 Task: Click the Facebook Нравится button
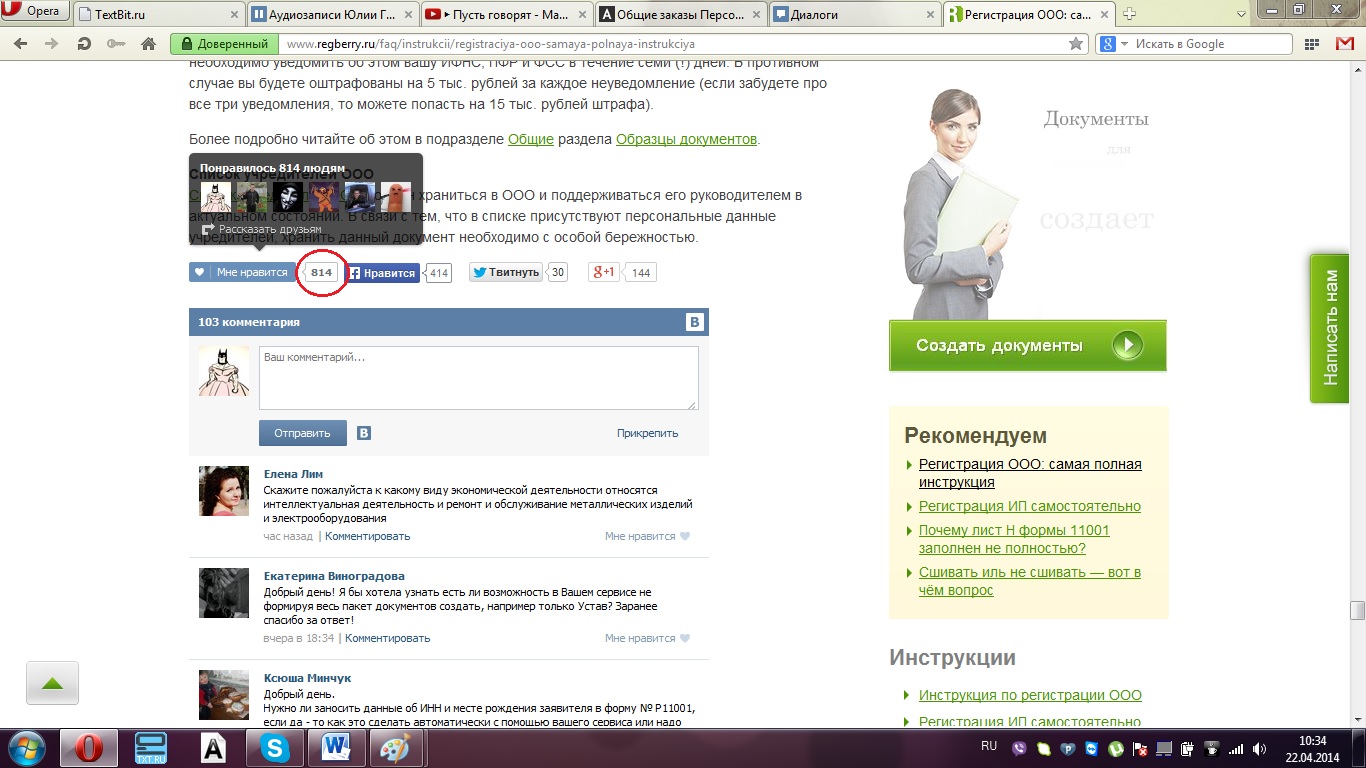[382, 273]
